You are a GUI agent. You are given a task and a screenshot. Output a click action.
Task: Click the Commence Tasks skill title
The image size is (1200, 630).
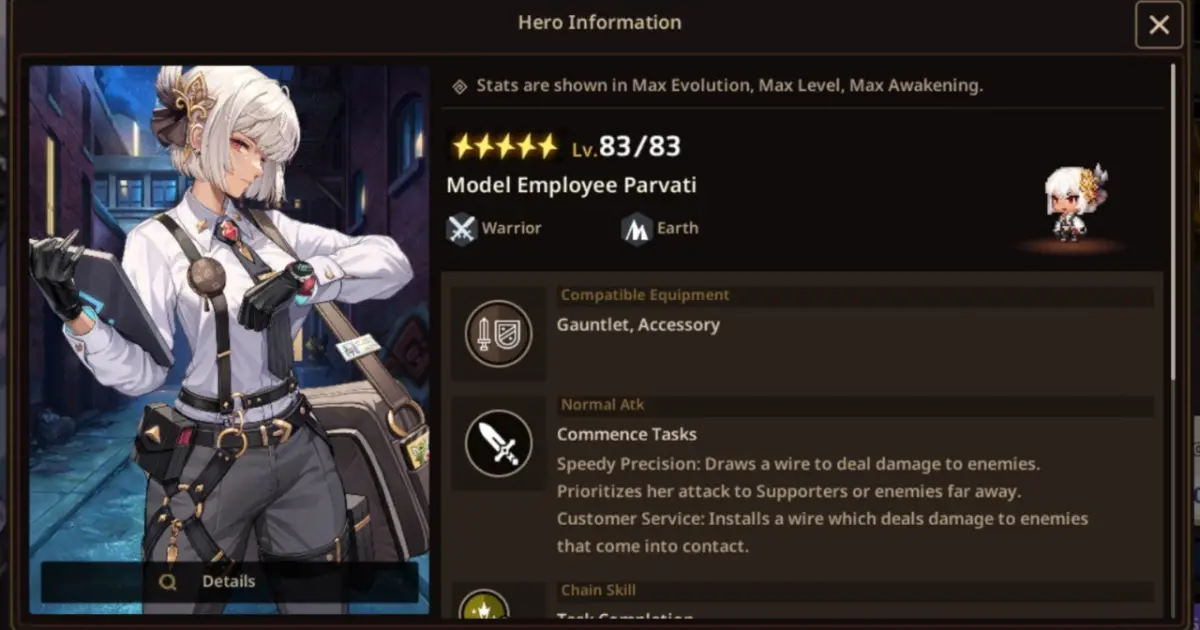click(627, 435)
